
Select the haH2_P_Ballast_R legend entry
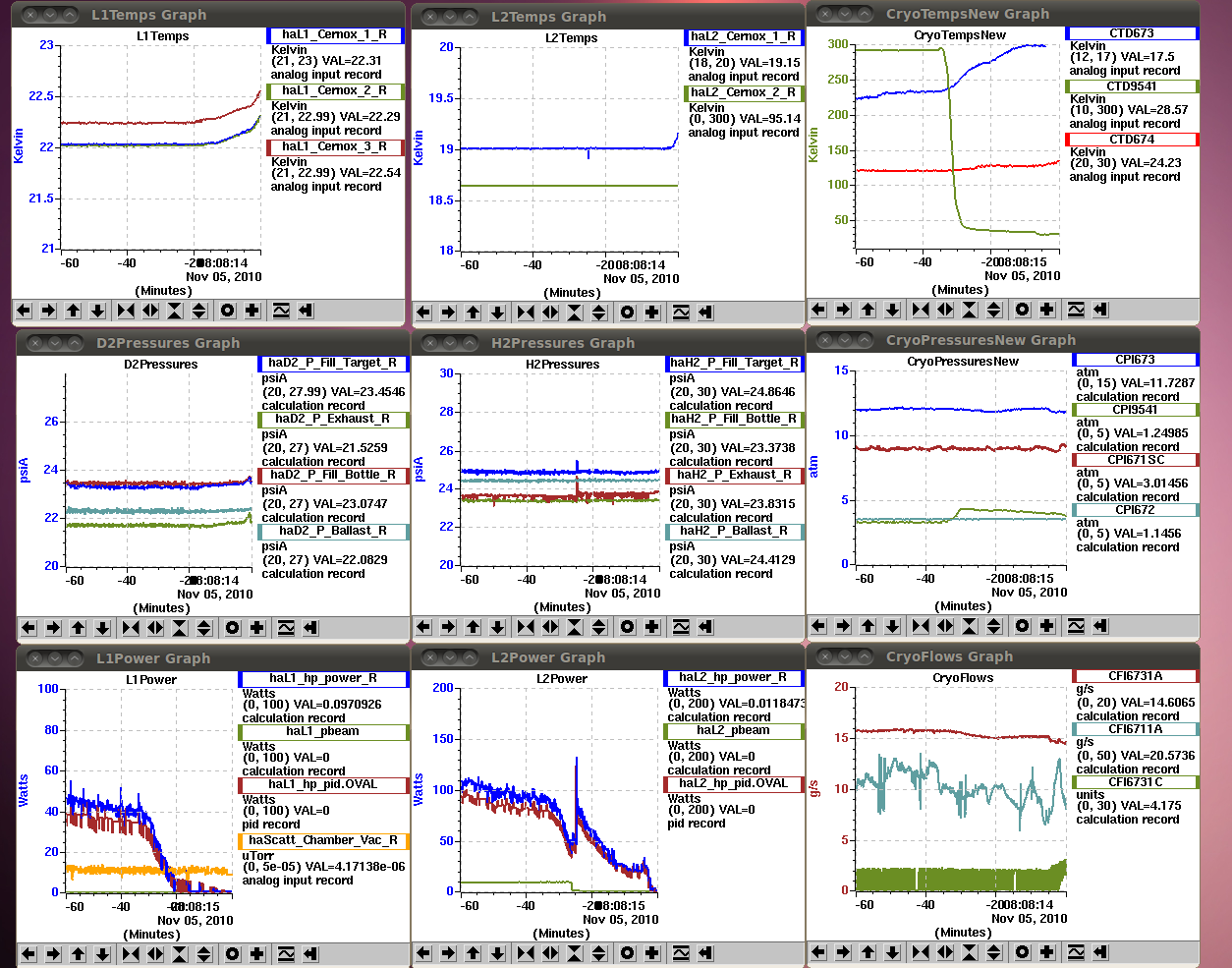click(735, 532)
